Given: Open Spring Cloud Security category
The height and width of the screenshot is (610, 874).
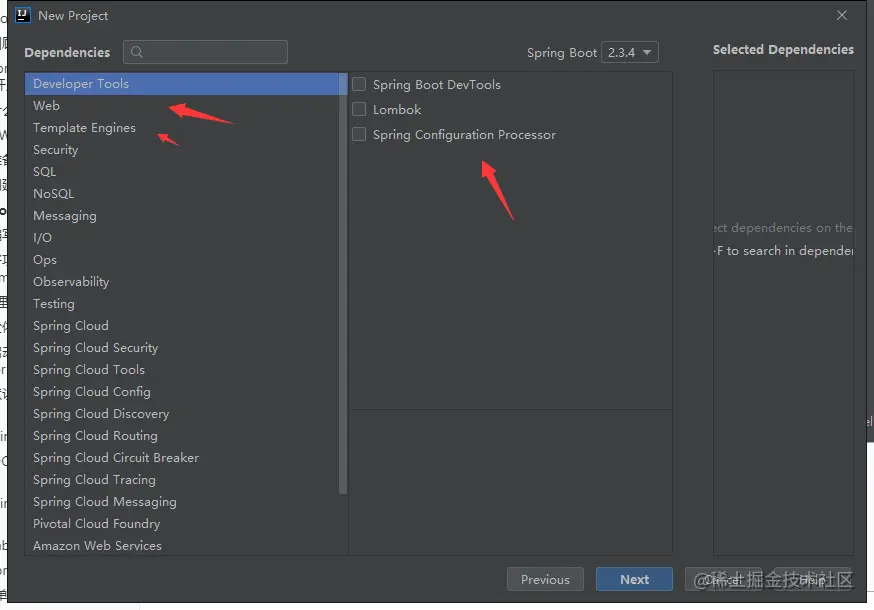Looking at the screenshot, I should click(x=182, y=348).
